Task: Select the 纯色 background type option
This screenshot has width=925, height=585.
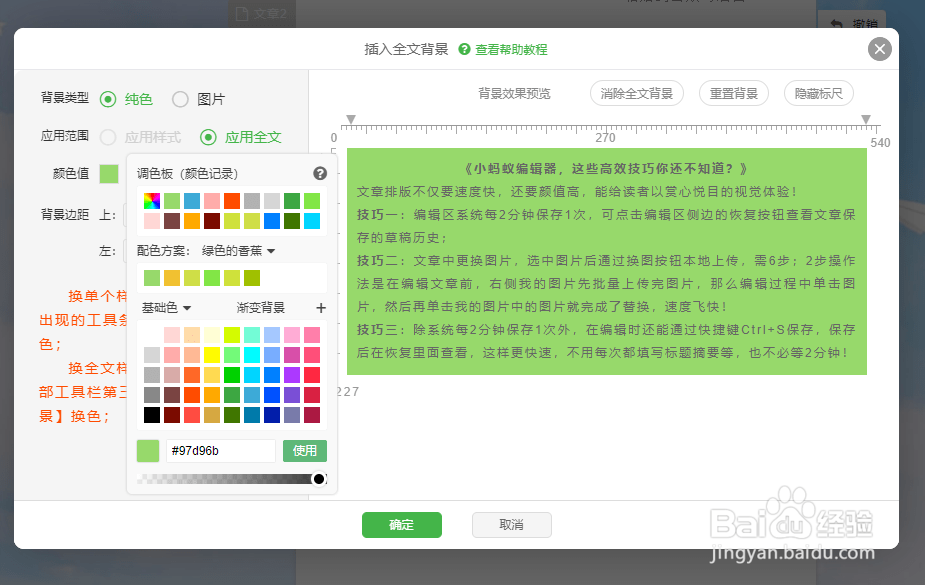Action: 108,99
